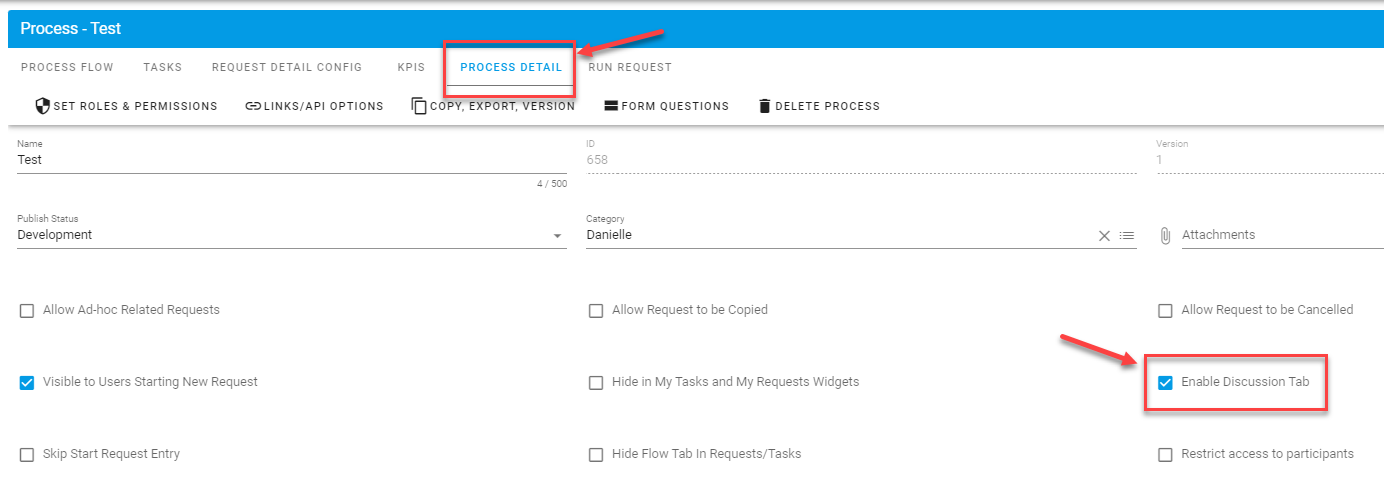Screen dimensions: 1384x502
Task: Uncheck Visible to Users Starting New Request
Action: pyautogui.click(x=27, y=382)
